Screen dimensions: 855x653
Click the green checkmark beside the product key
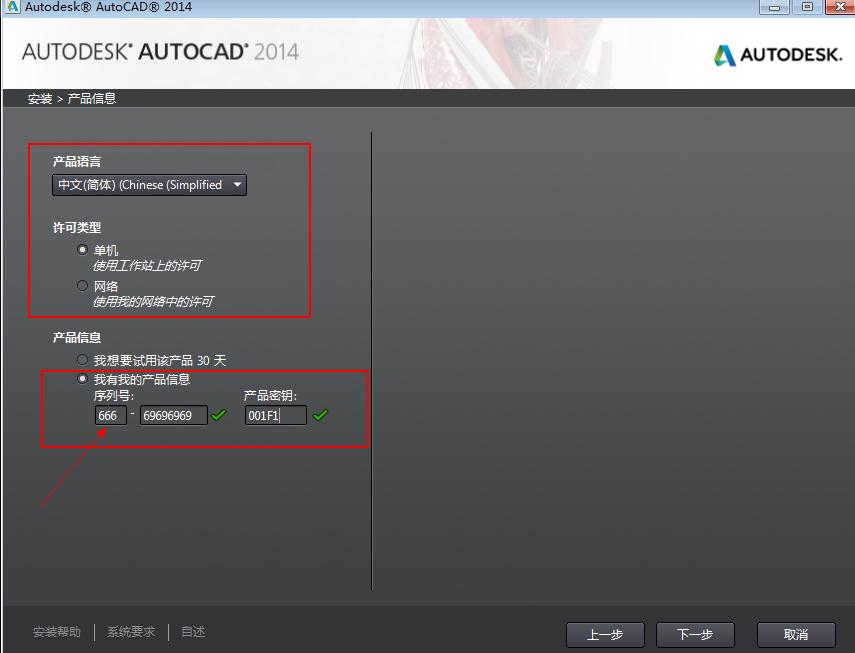tap(320, 415)
